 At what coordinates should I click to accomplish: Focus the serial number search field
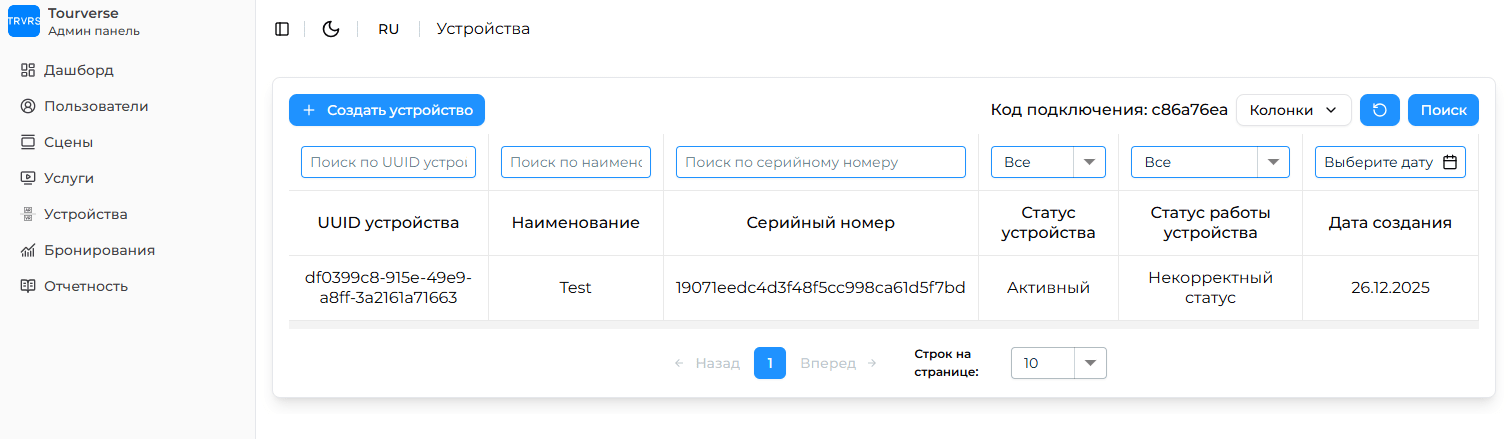pos(820,162)
